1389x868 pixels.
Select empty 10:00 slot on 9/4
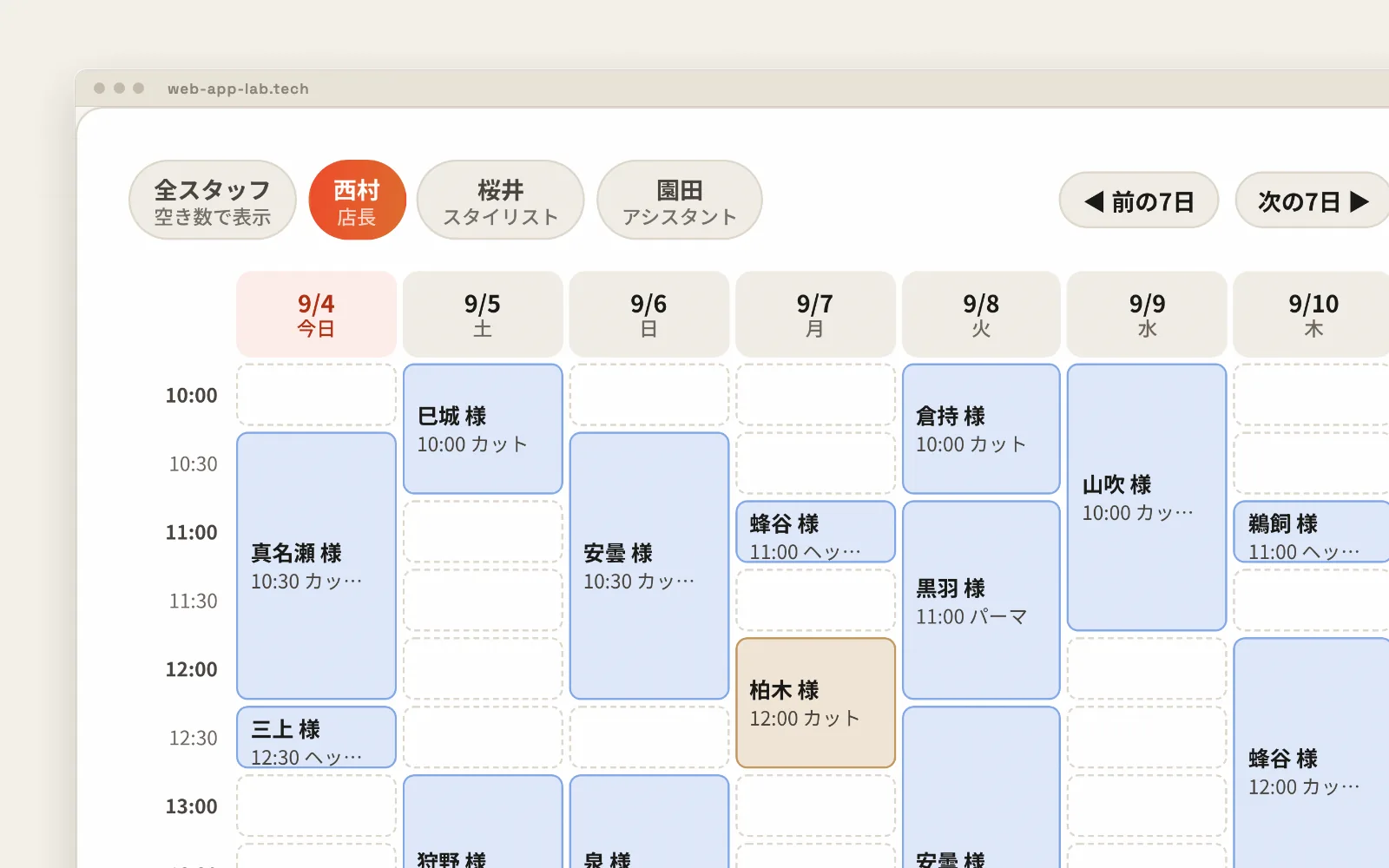click(x=316, y=395)
